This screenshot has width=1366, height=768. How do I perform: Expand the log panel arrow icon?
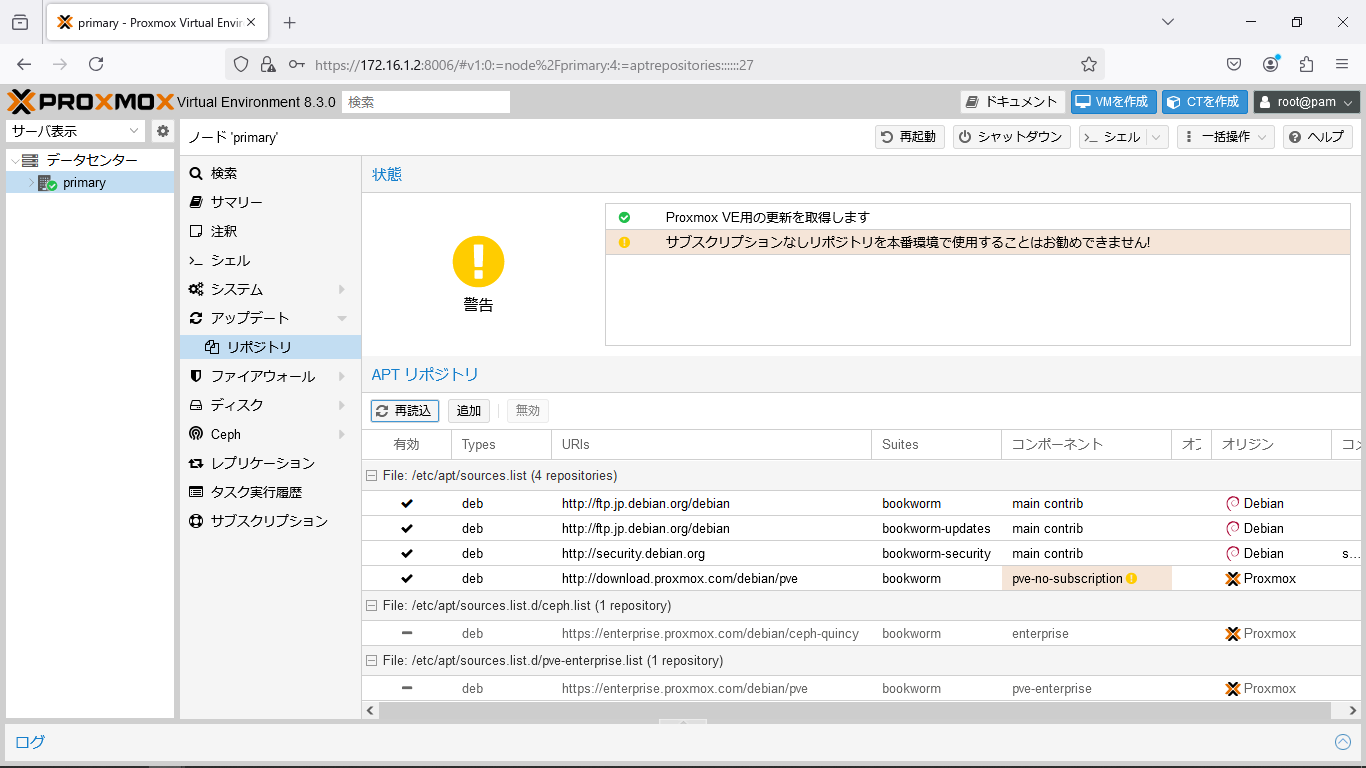click(1343, 742)
